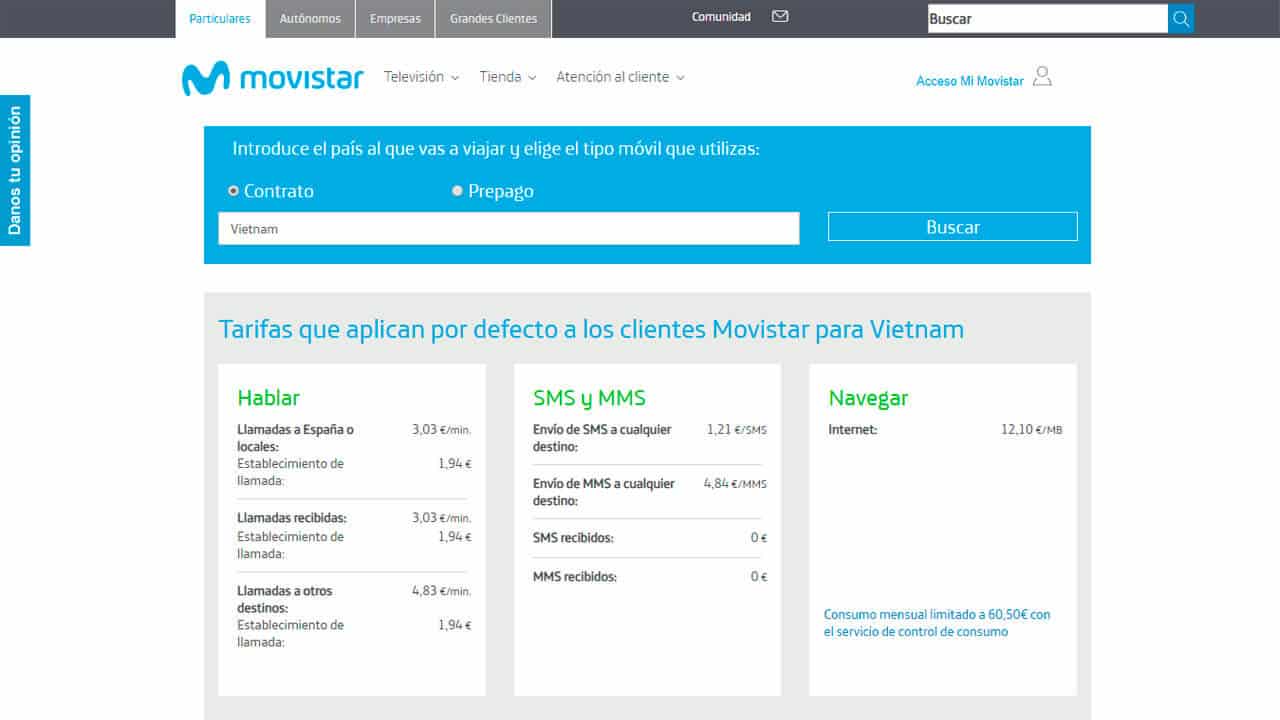Open the Comunidad mail envelope icon
The height and width of the screenshot is (720, 1280).
coord(780,17)
